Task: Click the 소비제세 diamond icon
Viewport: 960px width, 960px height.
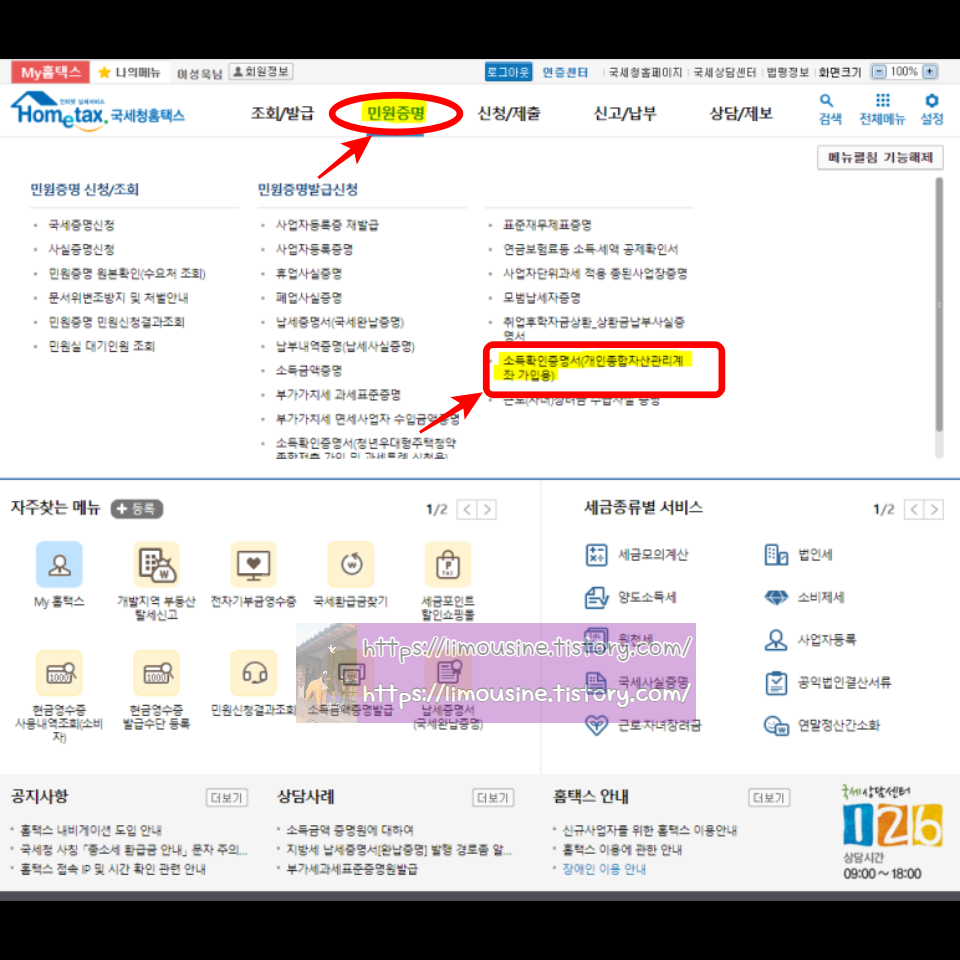Action: (x=776, y=597)
